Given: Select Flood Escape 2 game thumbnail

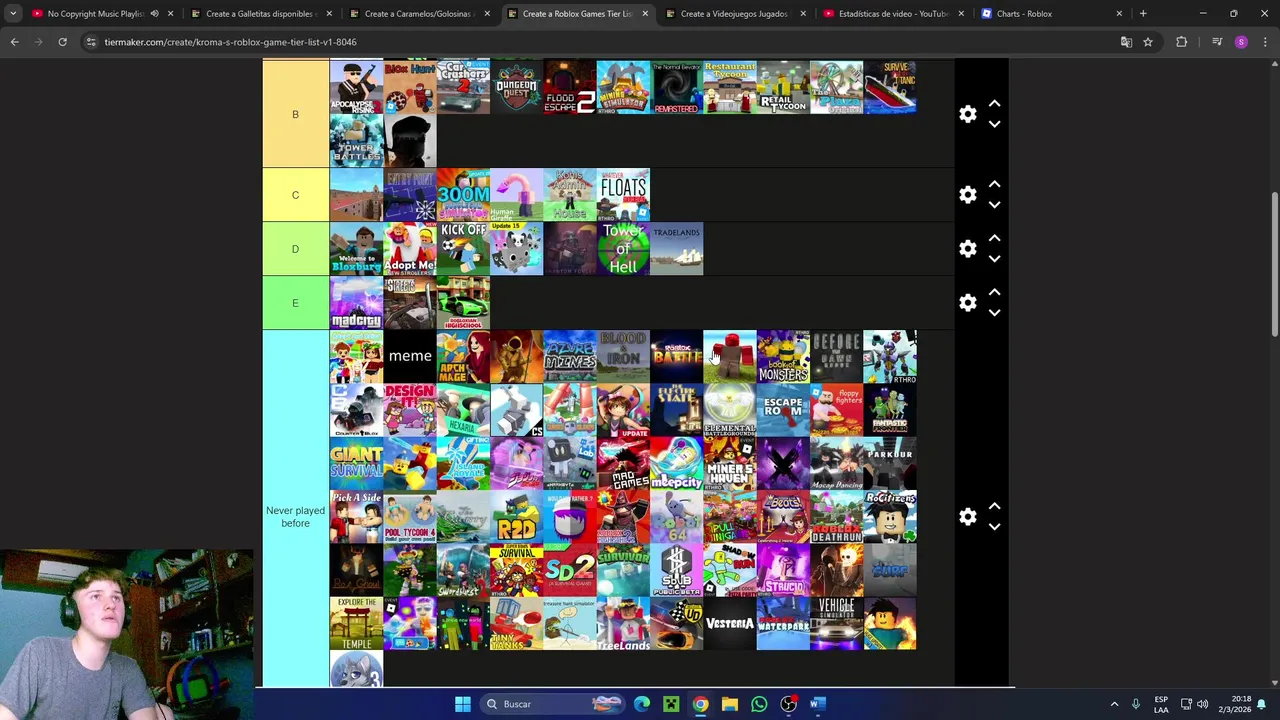Looking at the screenshot, I should point(570,87).
